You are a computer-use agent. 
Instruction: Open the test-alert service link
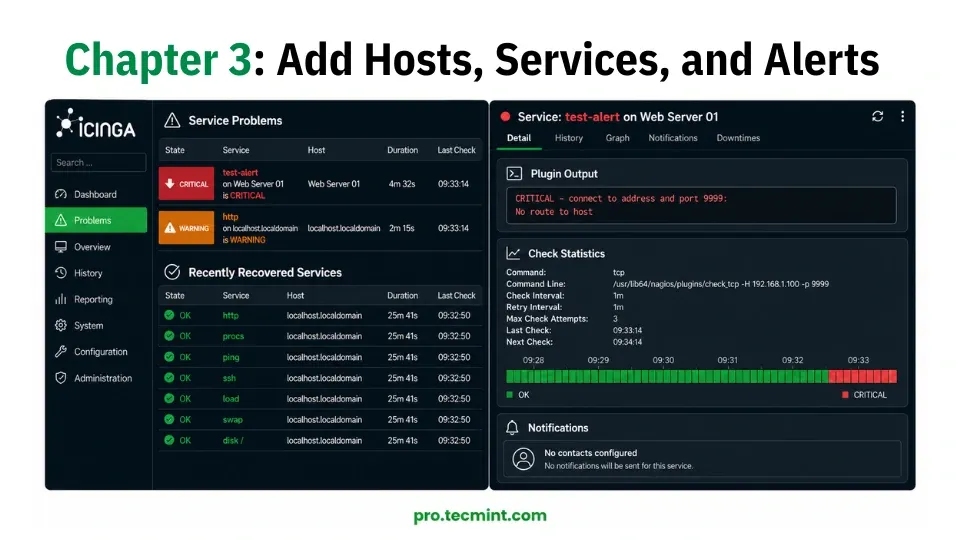[x=240, y=173]
